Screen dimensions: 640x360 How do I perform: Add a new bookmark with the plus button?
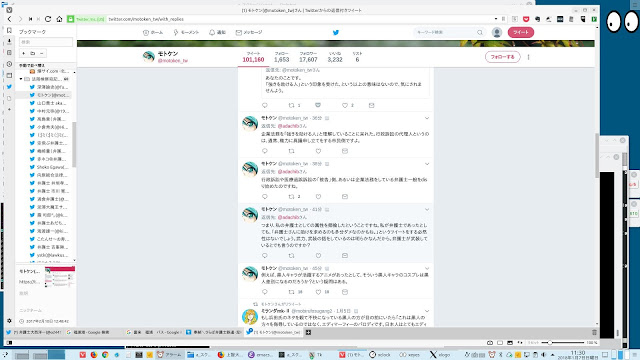pos(24,53)
